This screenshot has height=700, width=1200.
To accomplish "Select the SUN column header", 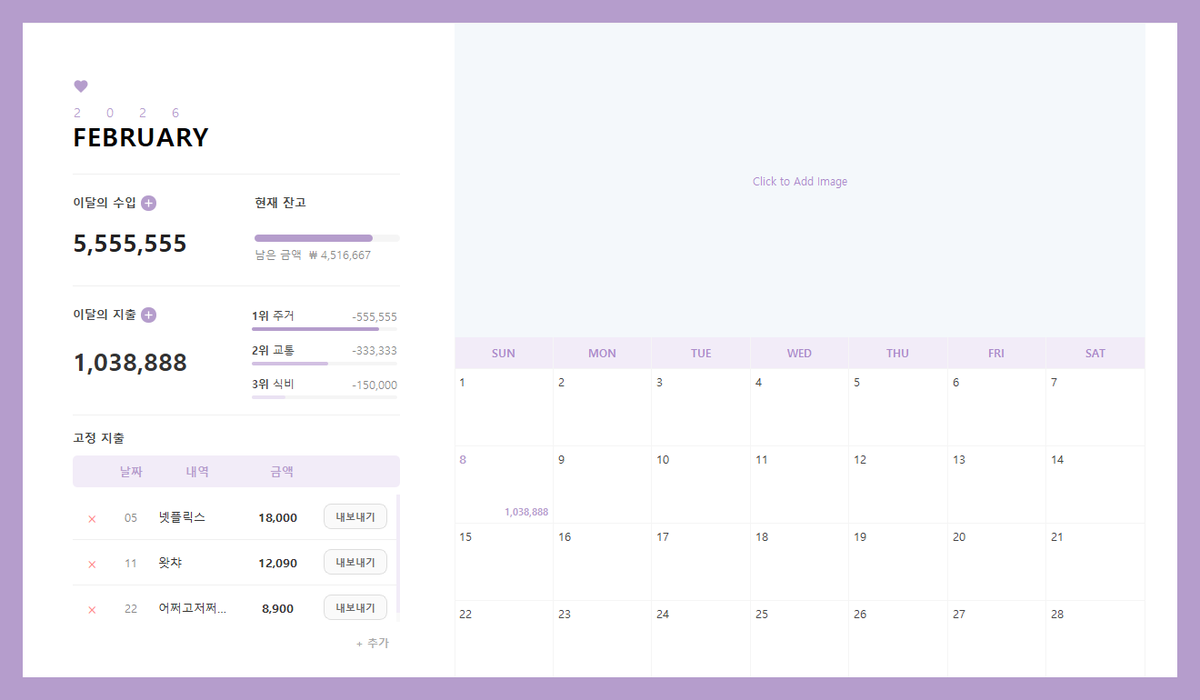I will pyautogui.click(x=504, y=353).
